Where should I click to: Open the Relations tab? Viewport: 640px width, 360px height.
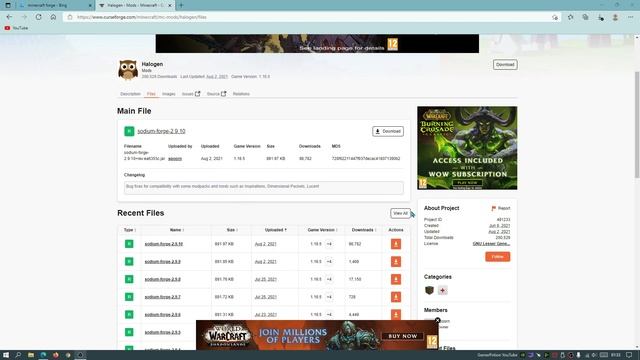click(241, 94)
